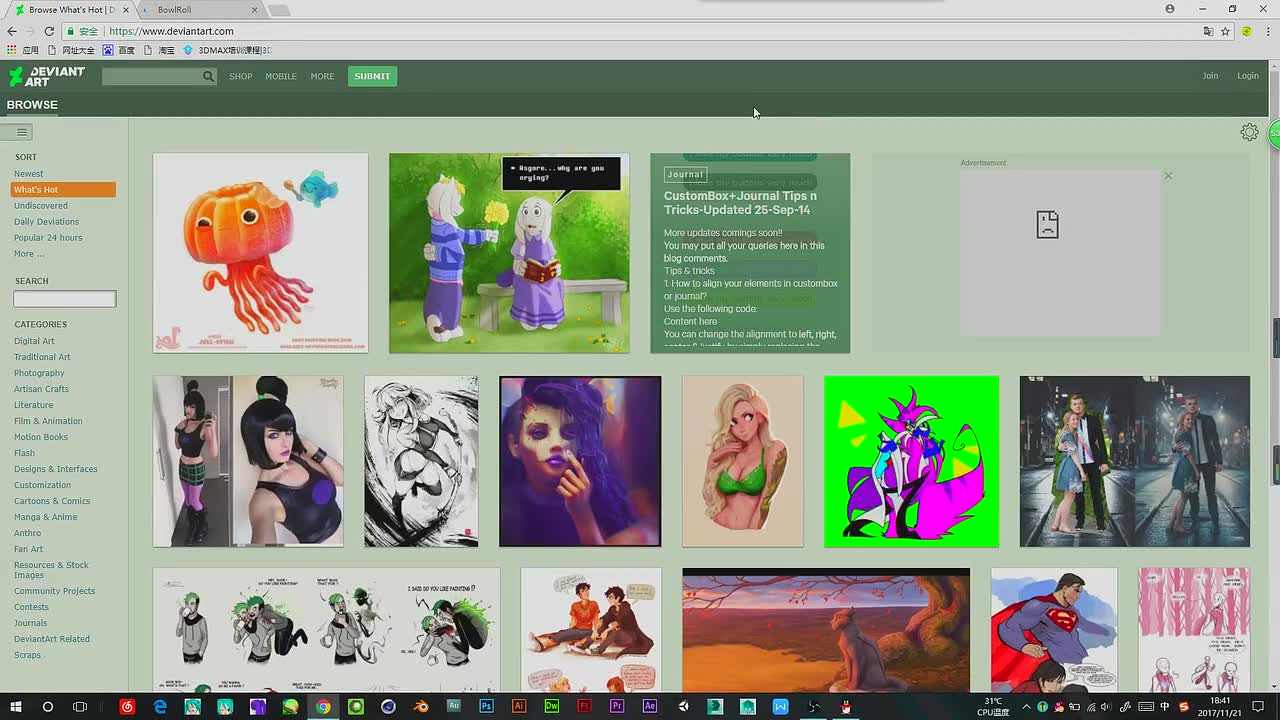Open the browse settings gear
1280x720 pixels.
pyautogui.click(x=1249, y=132)
